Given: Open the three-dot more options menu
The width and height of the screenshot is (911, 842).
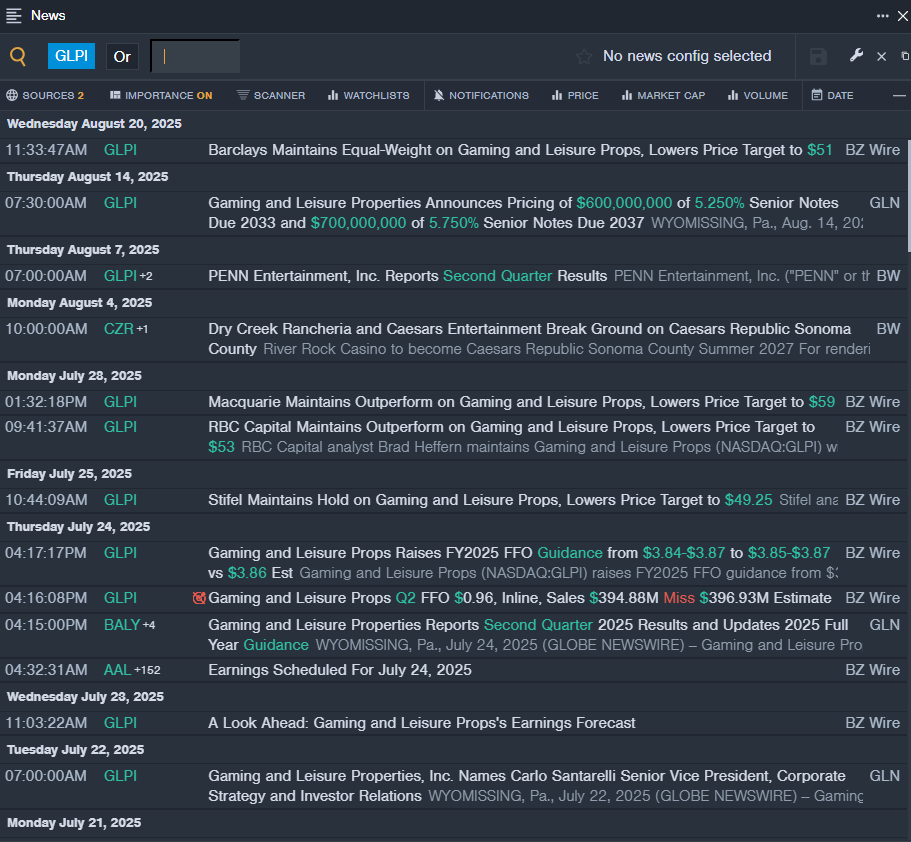Looking at the screenshot, I should coord(883,16).
